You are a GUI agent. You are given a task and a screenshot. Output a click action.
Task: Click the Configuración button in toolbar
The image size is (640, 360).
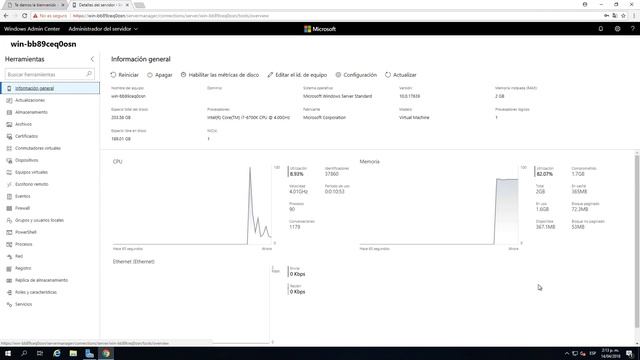[x=356, y=75]
